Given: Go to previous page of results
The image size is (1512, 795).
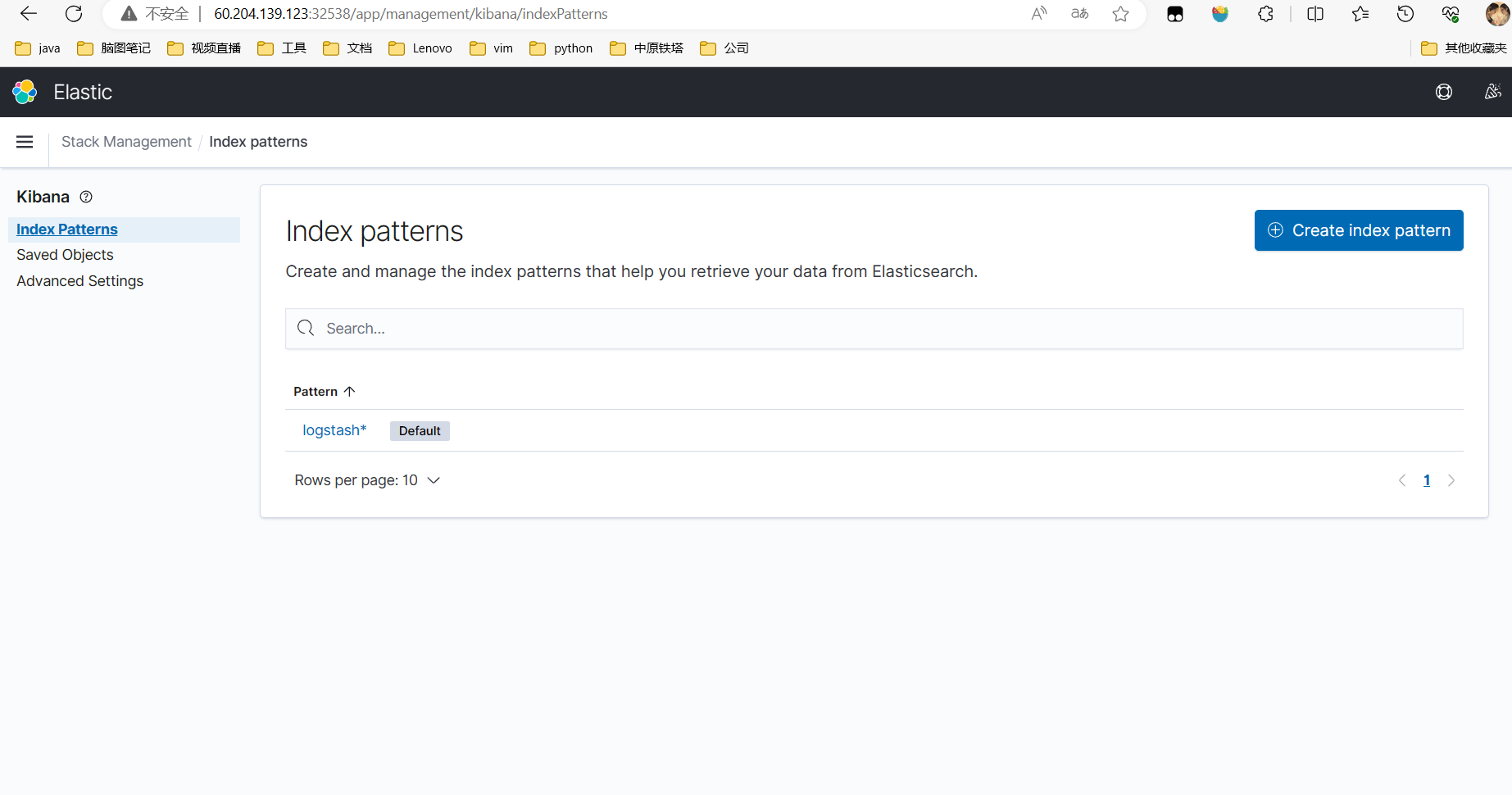Looking at the screenshot, I should point(1402,480).
